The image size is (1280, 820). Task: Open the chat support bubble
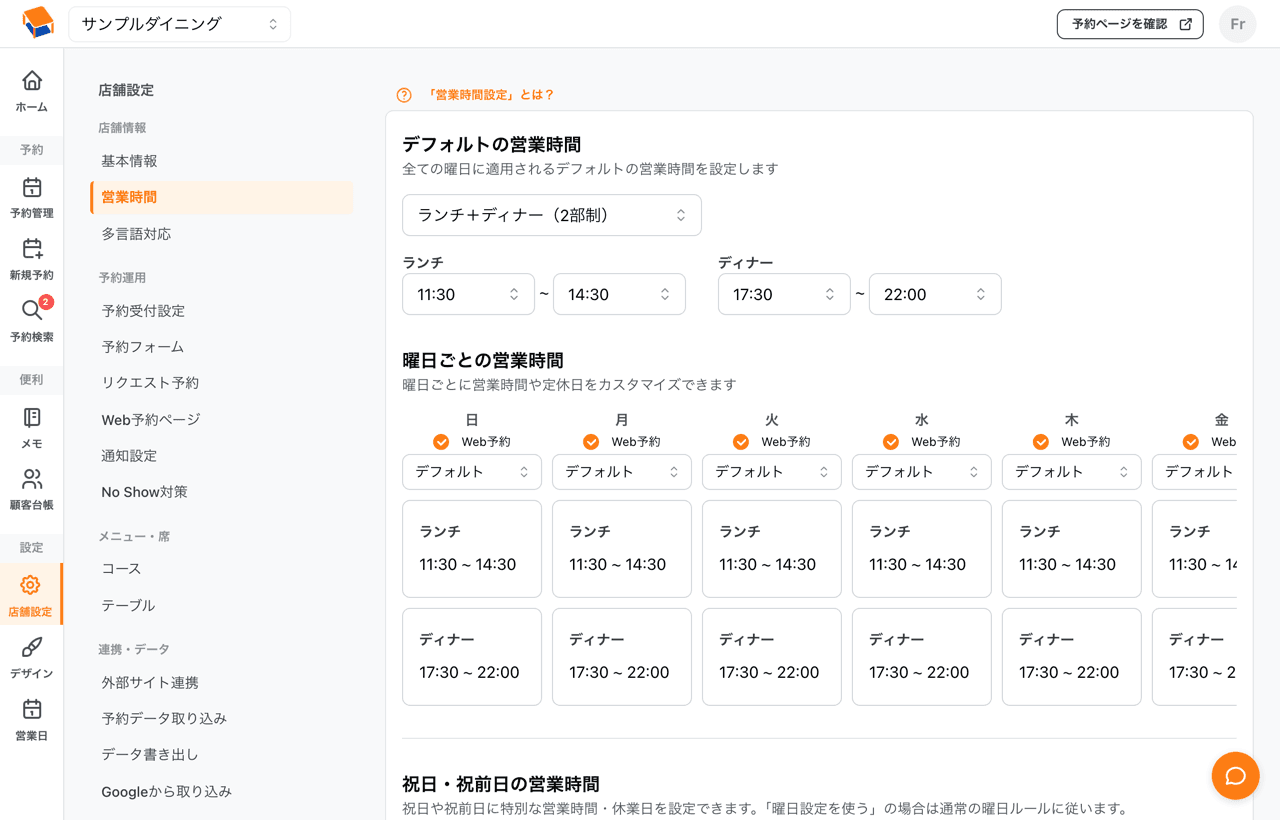[x=1235, y=776]
